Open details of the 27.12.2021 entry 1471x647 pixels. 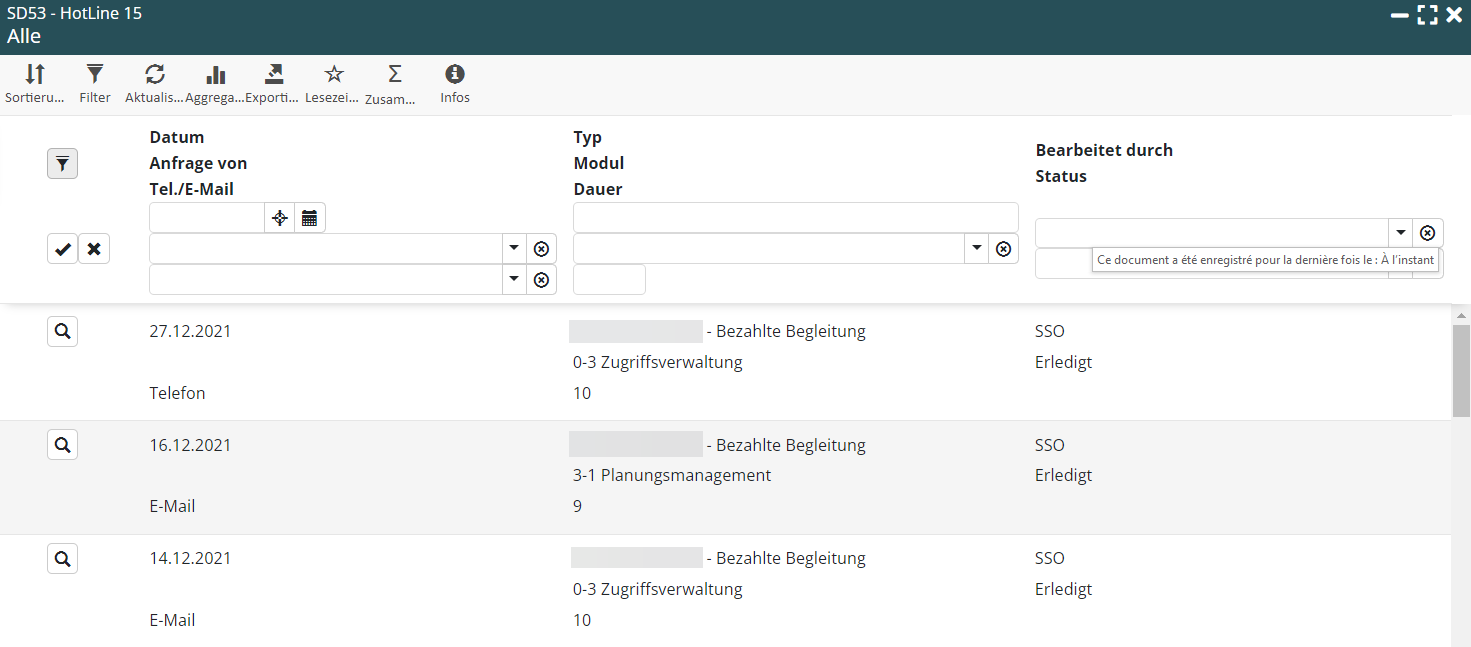(63, 332)
